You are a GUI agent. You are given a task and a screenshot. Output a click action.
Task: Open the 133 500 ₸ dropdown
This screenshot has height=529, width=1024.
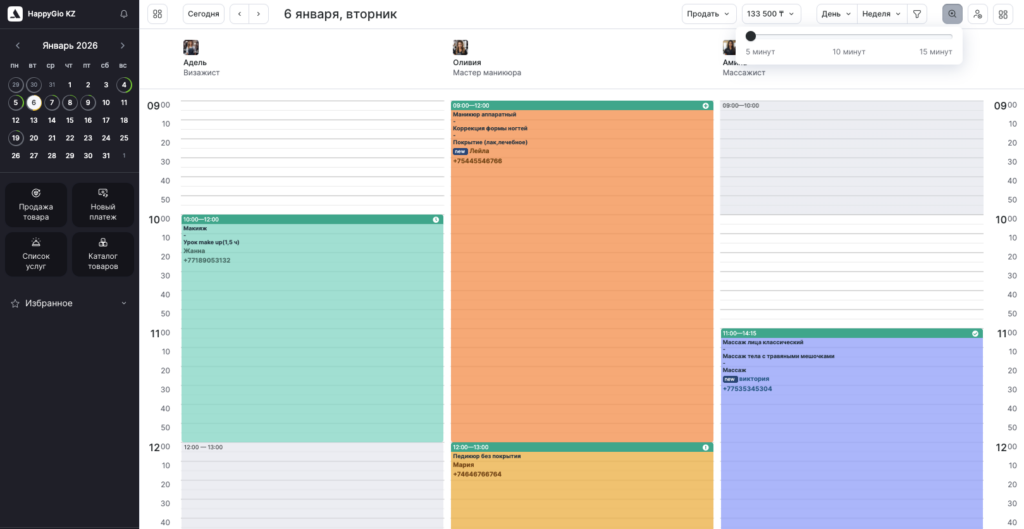pos(771,14)
